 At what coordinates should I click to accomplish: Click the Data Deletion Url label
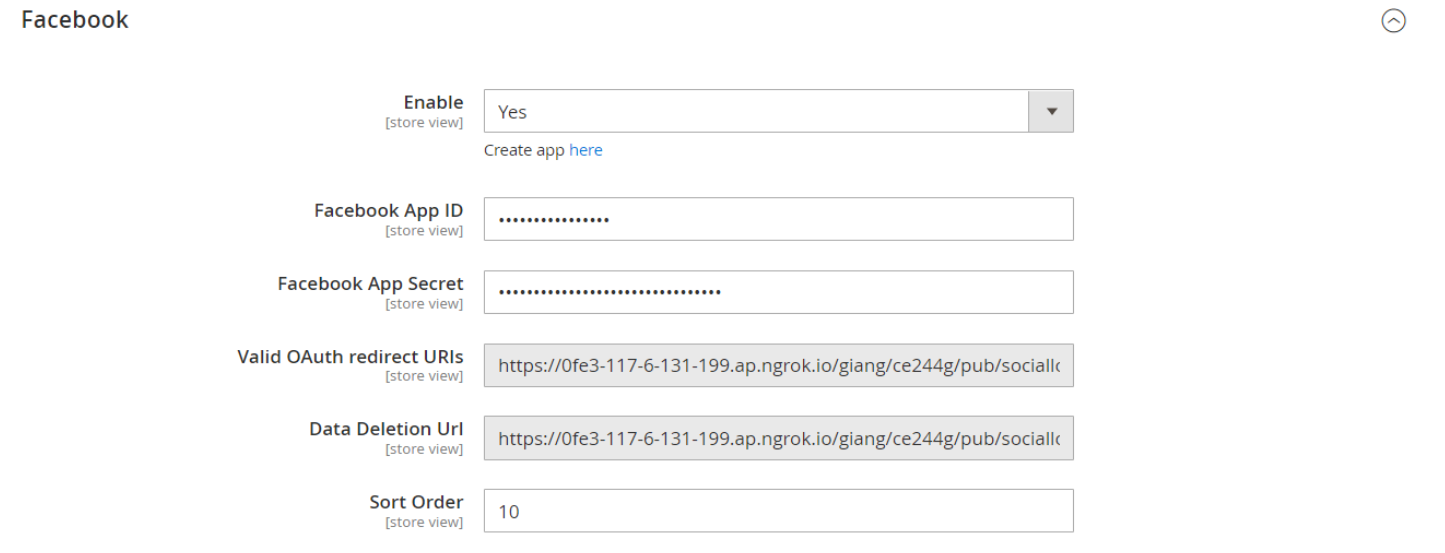click(386, 429)
